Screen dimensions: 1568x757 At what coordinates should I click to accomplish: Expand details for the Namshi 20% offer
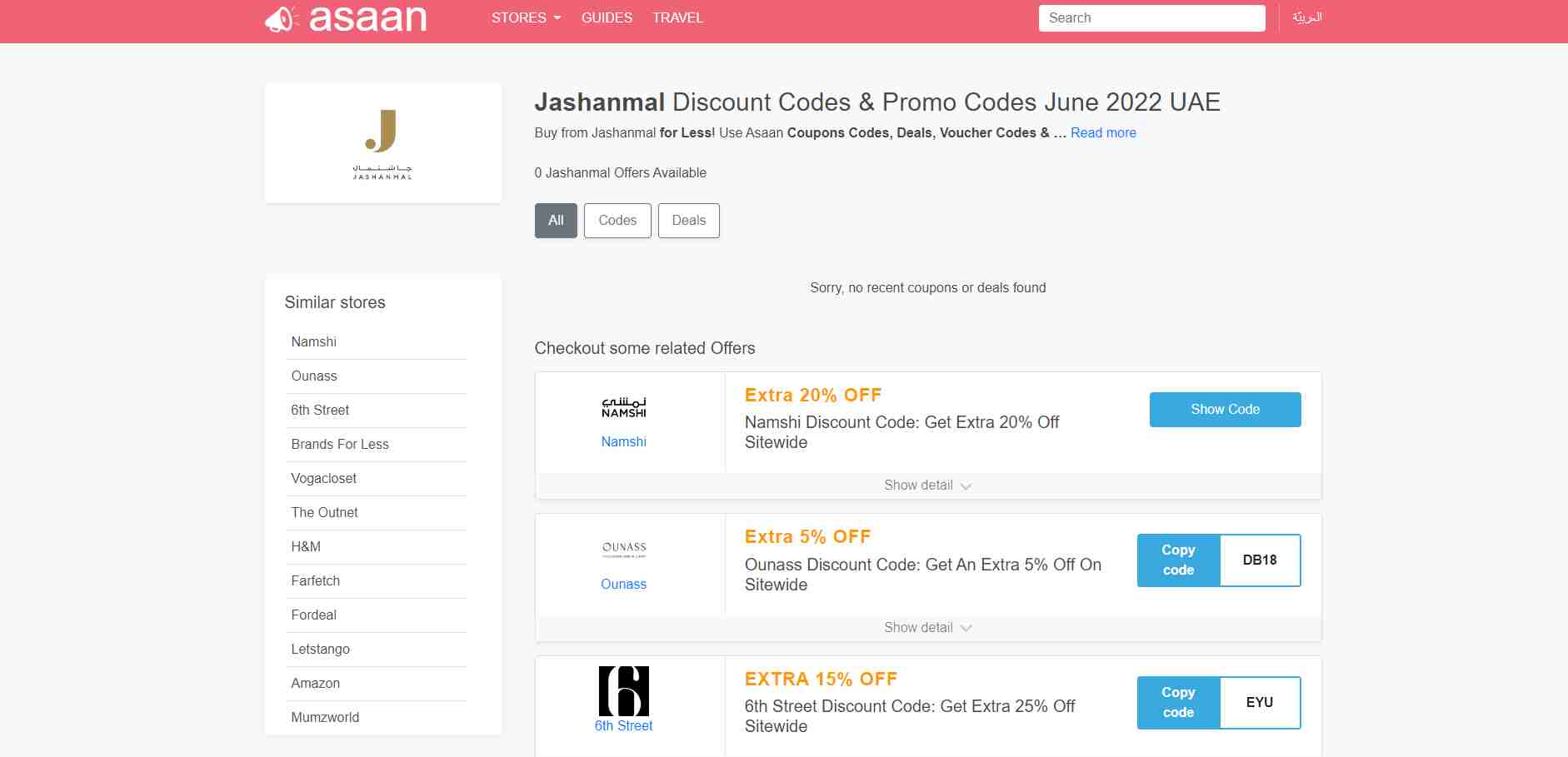926,485
